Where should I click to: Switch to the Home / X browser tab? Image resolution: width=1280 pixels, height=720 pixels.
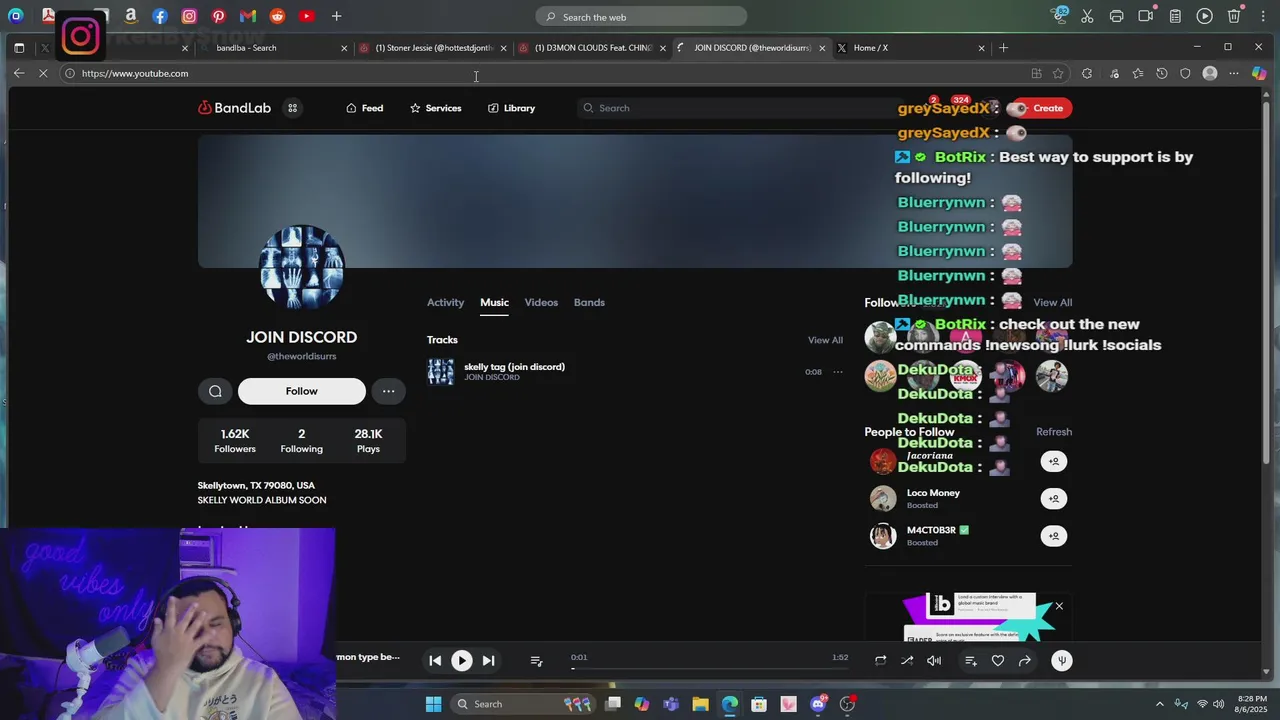click(x=910, y=47)
